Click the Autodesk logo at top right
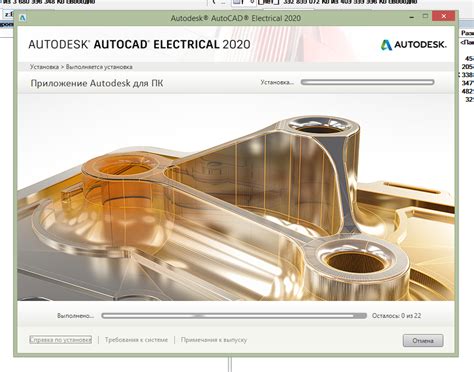The height and width of the screenshot is (372, 474). [x=413, y=44]
